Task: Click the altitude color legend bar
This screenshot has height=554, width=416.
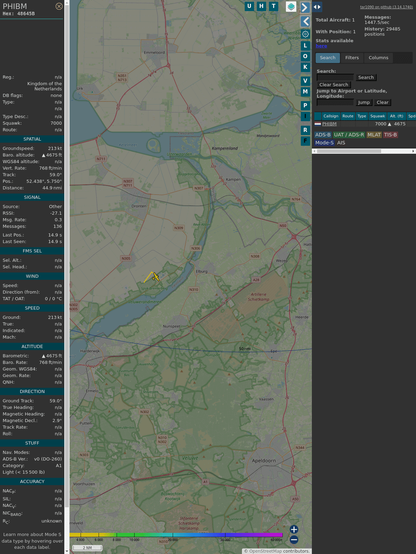Action: pos(176,535)
